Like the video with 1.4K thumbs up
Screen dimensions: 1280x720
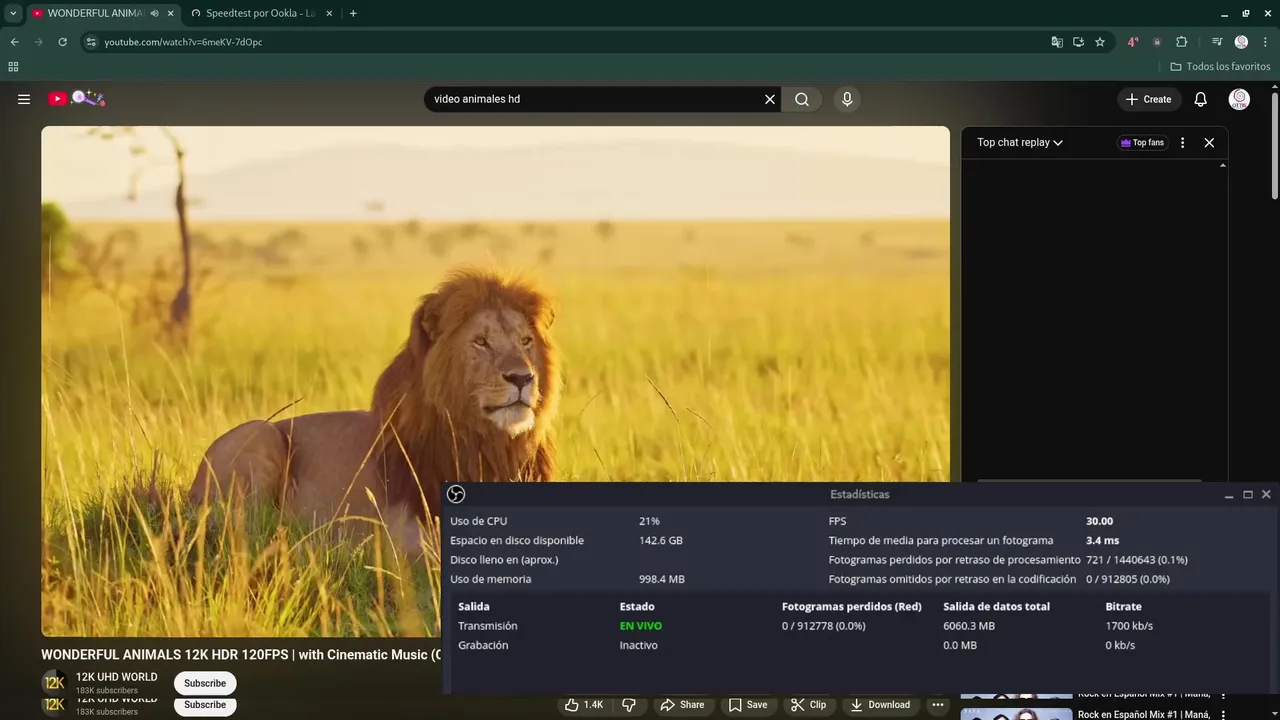coord(584,705)
